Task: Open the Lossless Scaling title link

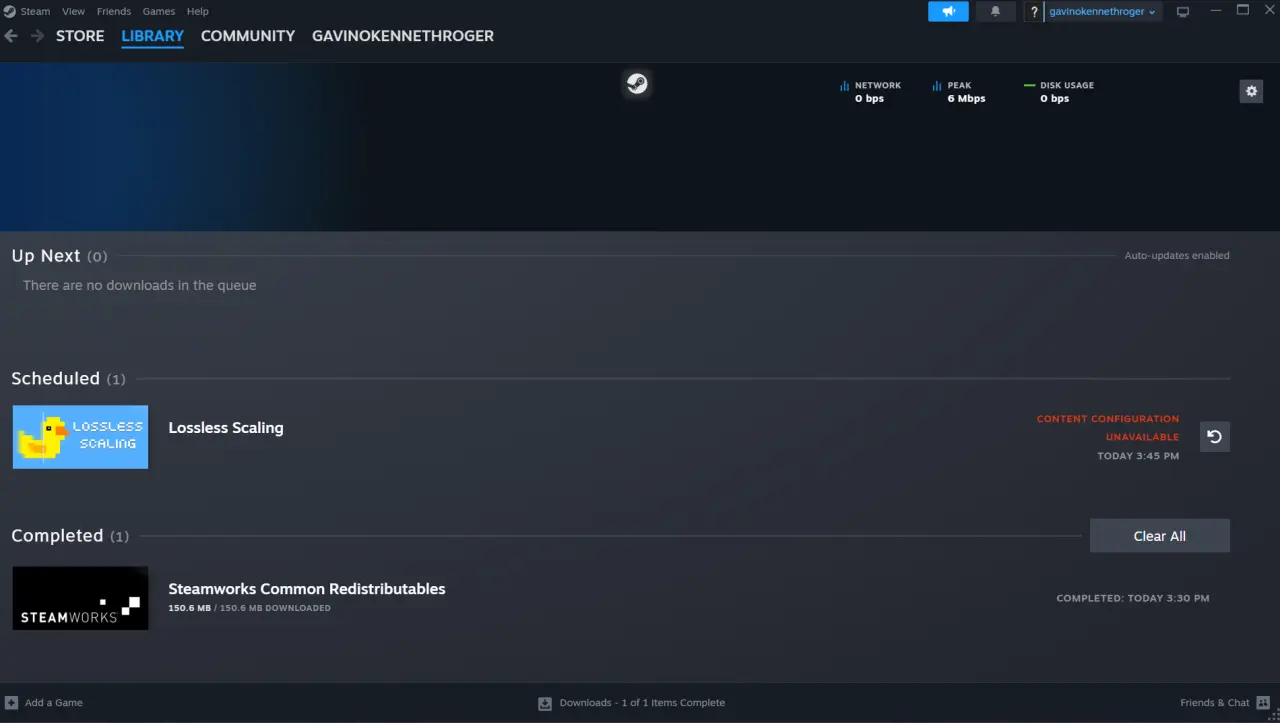Action: 226,428
